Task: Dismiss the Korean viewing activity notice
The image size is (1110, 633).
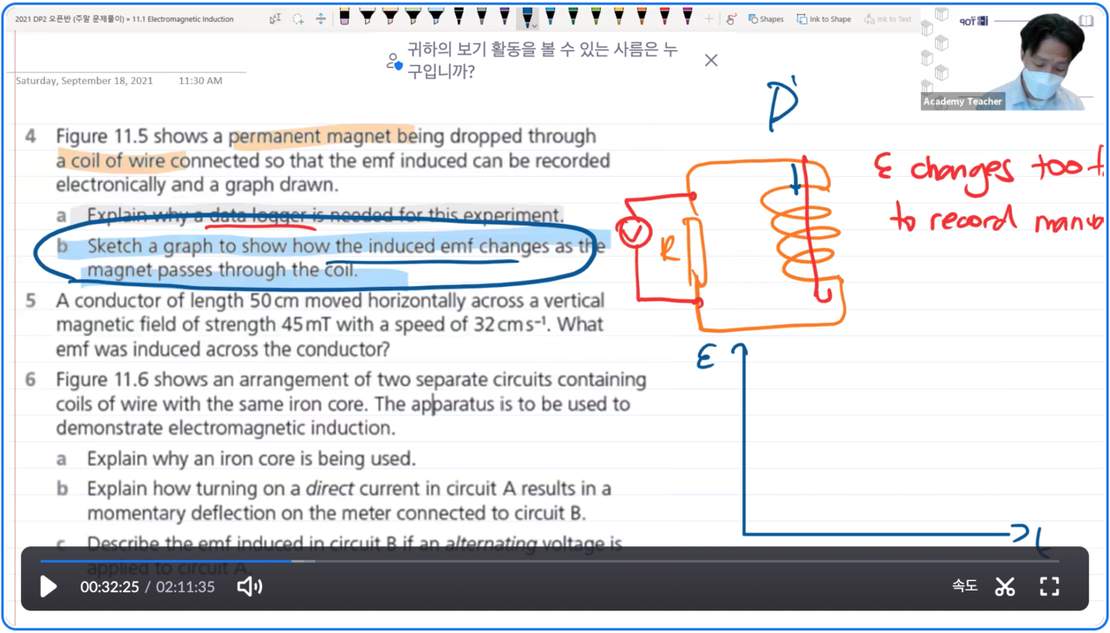Action: (x=711, y=60)
